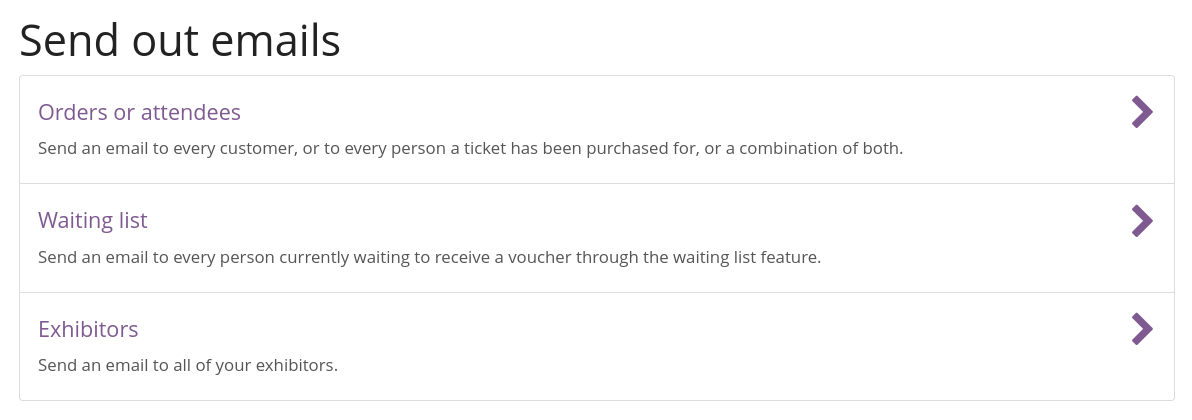Open the Orders or attendees link
This screenshot has height=420, width=1192.
tap(139, 112)
